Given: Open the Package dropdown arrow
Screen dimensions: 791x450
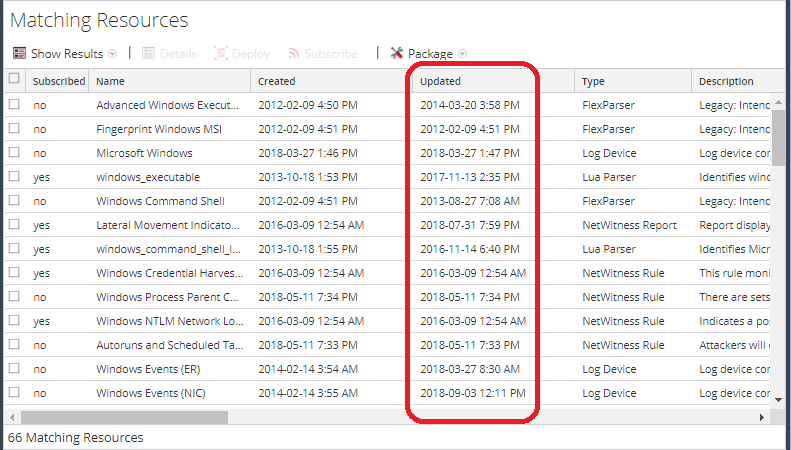Looking at the screenshot, I should click(463, 54).
